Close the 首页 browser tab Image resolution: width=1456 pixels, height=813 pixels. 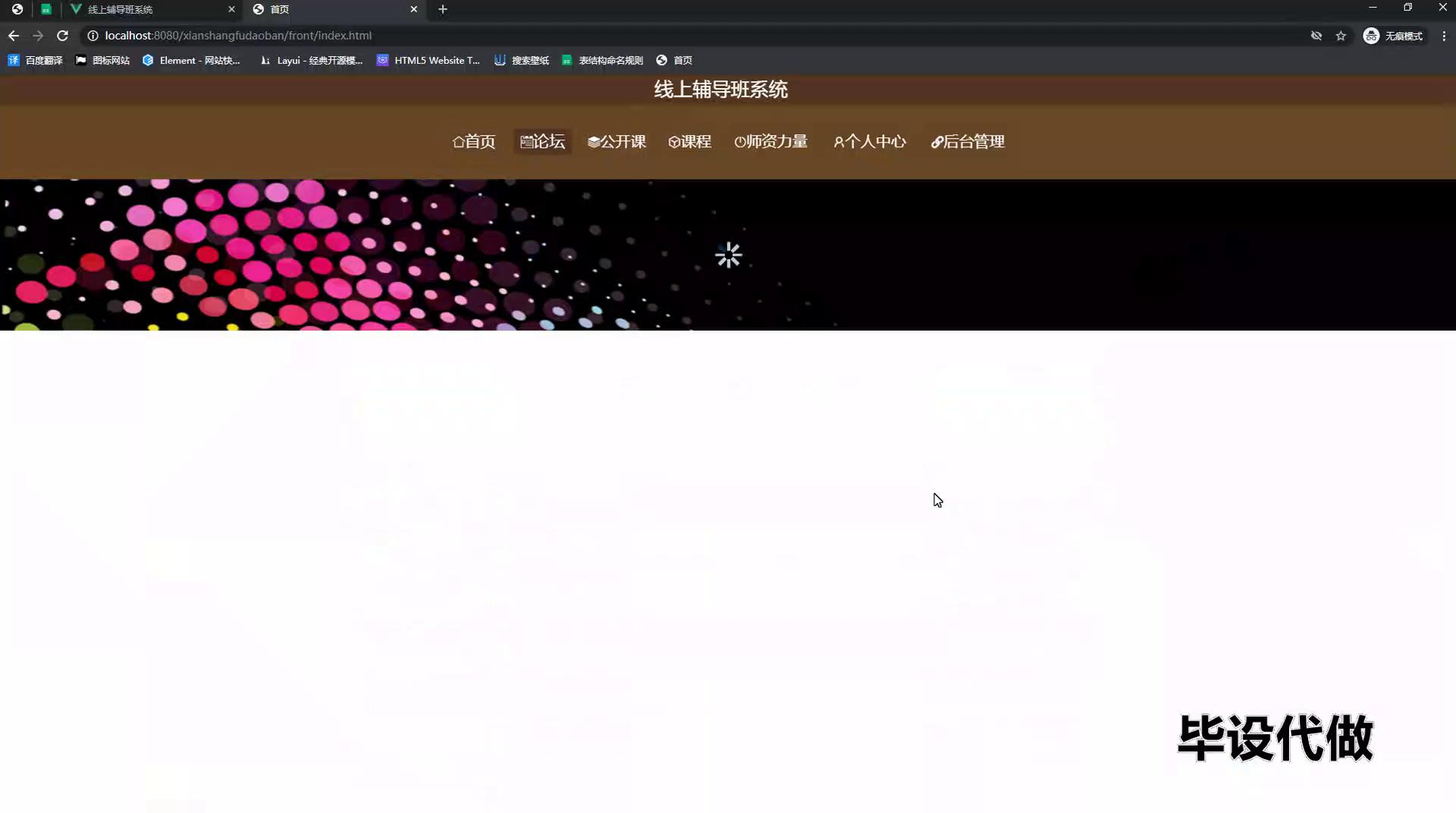[413, 9]
